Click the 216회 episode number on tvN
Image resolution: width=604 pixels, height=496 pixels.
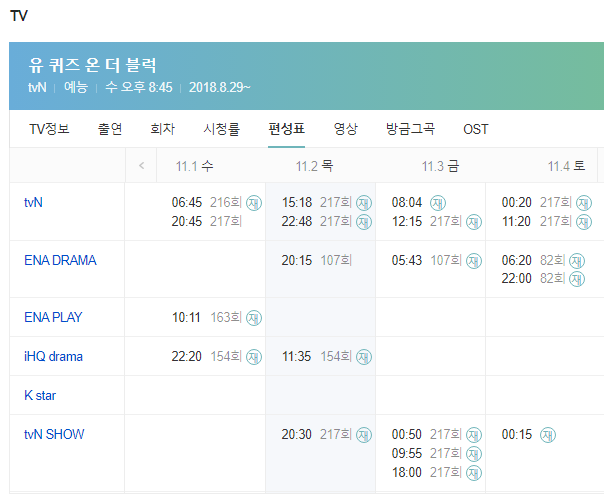point(226,202)
